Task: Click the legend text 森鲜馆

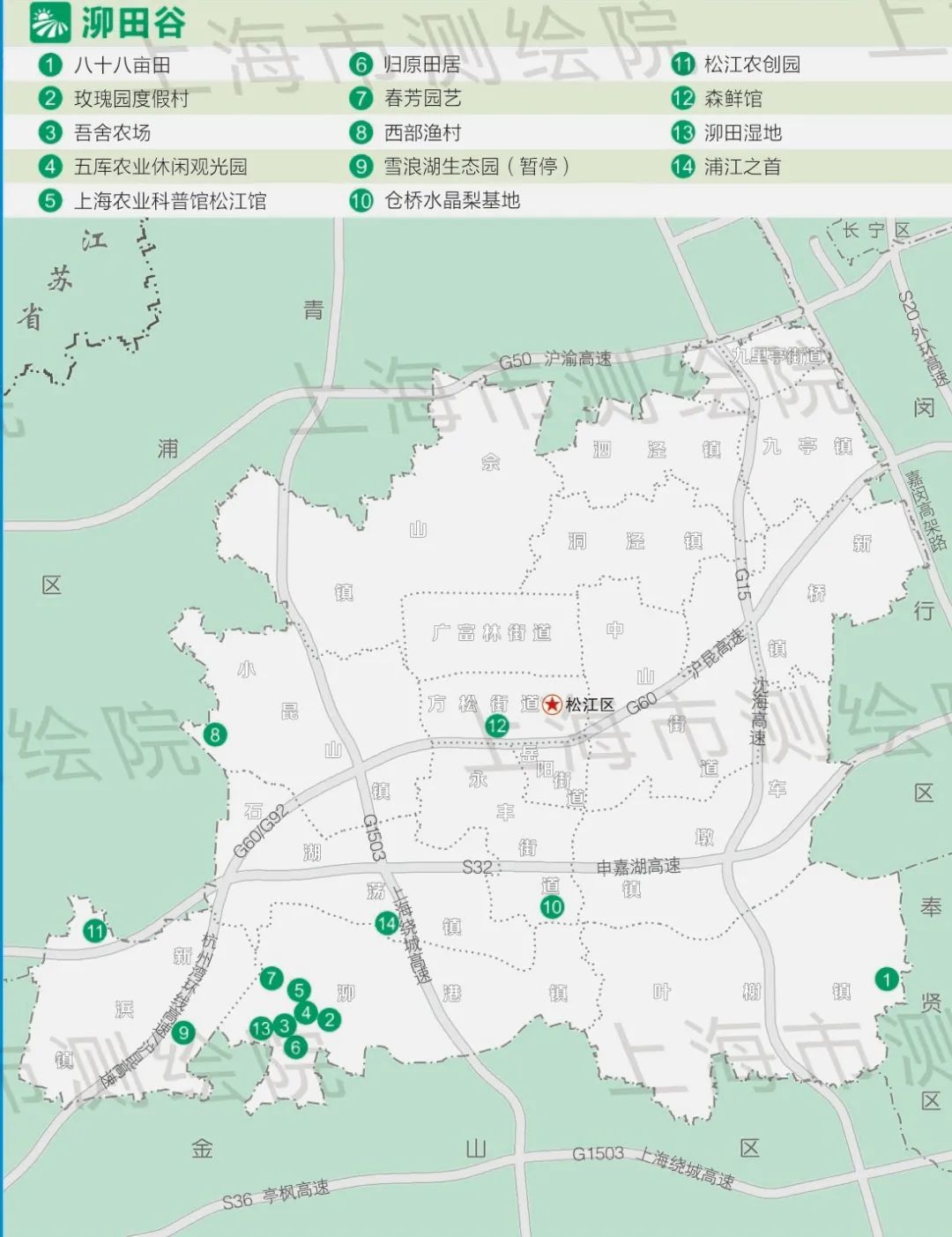Action: coord(733,99)
